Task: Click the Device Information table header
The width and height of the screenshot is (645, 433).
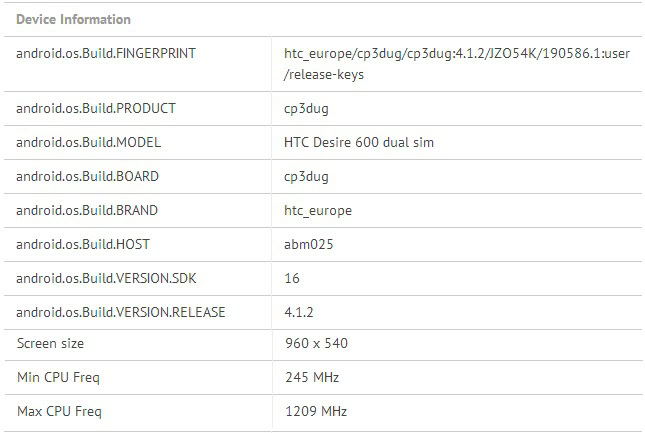Action: pos(74,19)
